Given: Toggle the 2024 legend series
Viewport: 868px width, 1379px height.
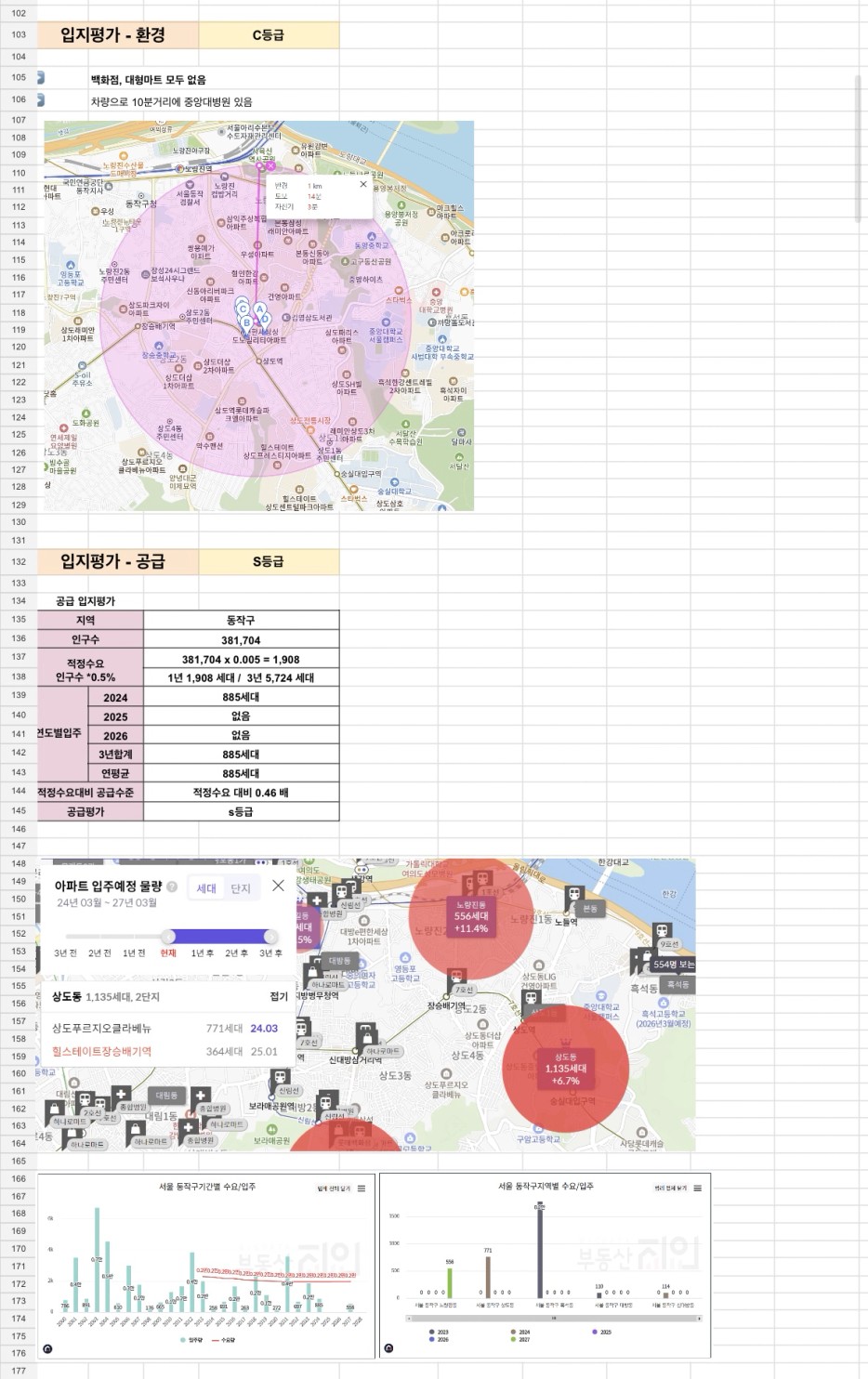Looking at the screenshot, I should click(519, 1332).
